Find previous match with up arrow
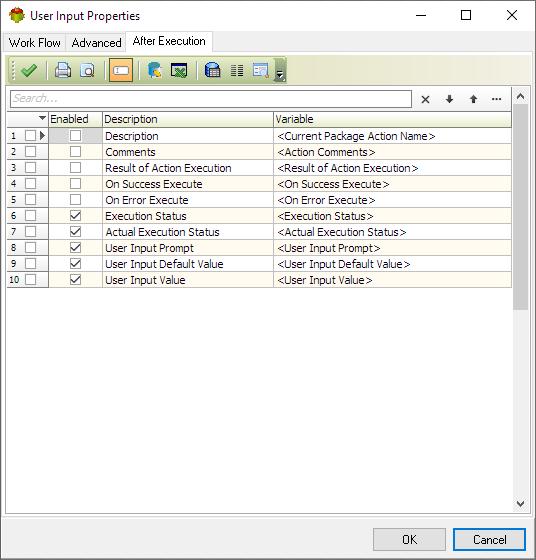Viewport: 536px width, 560px height. pyautogui.click(x=473, y=99)
